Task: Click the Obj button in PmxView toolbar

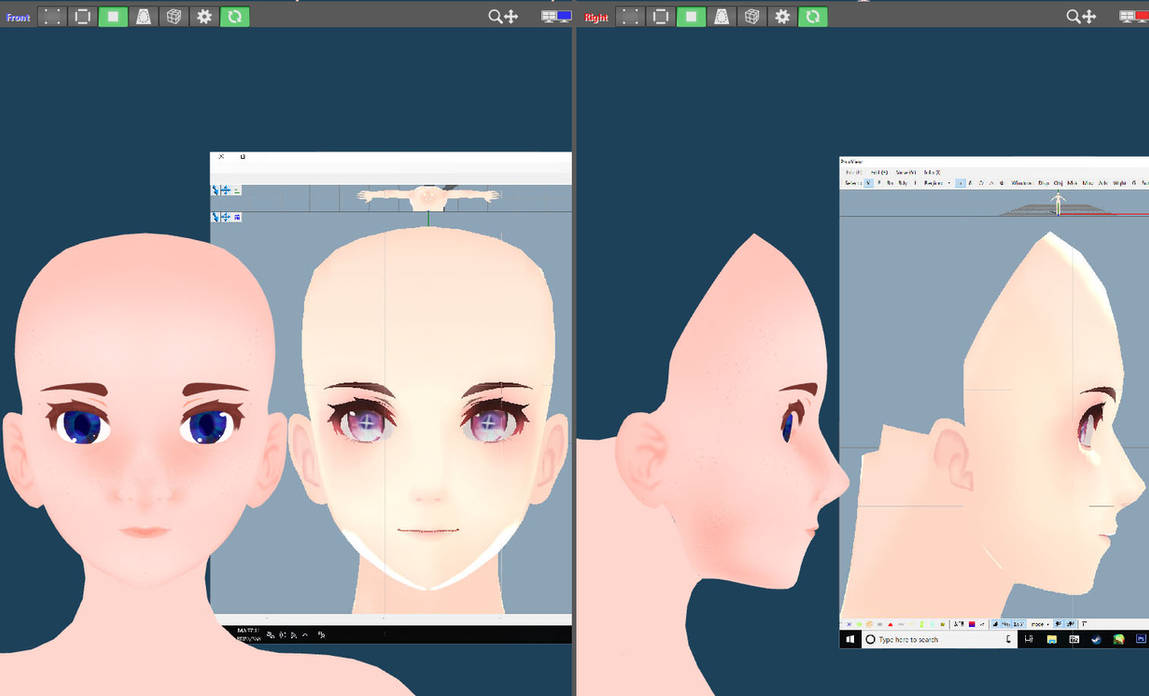Action: 1058,183
